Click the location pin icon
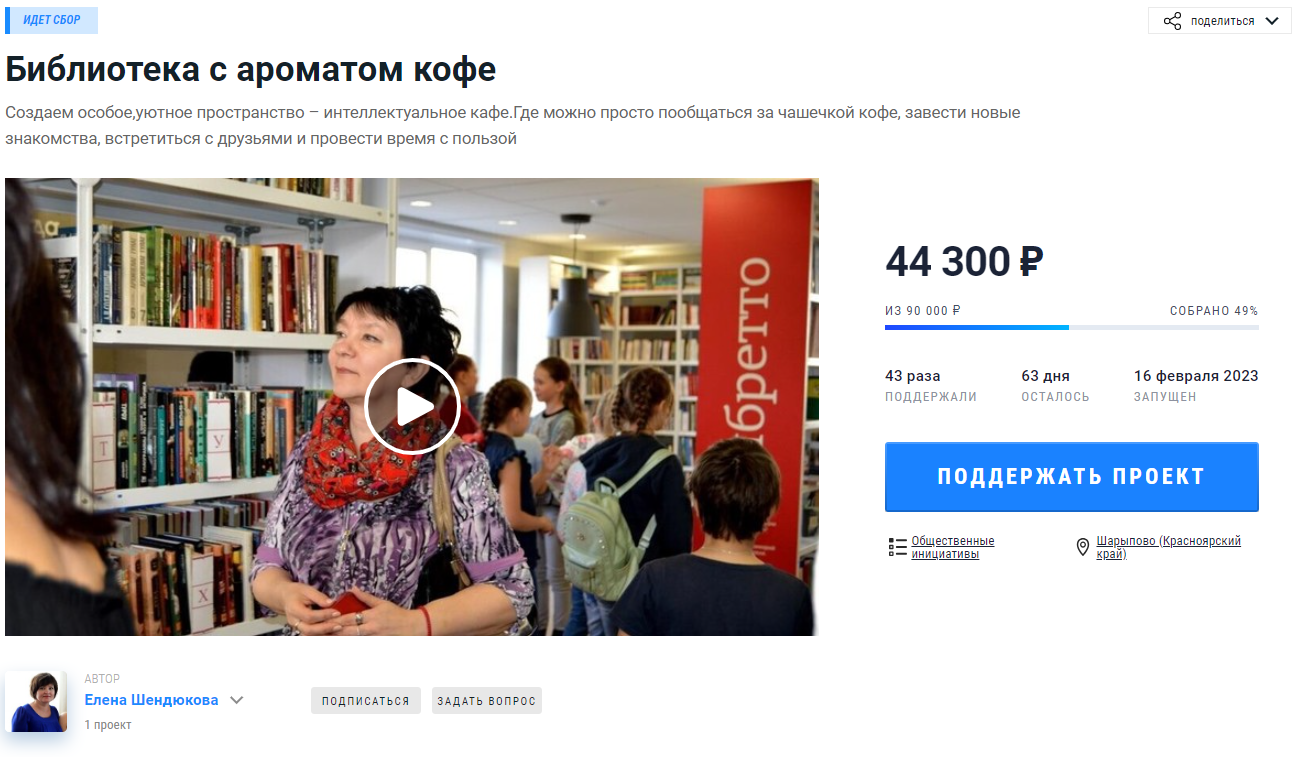 pyautogui.click(x=1082, y=547)
